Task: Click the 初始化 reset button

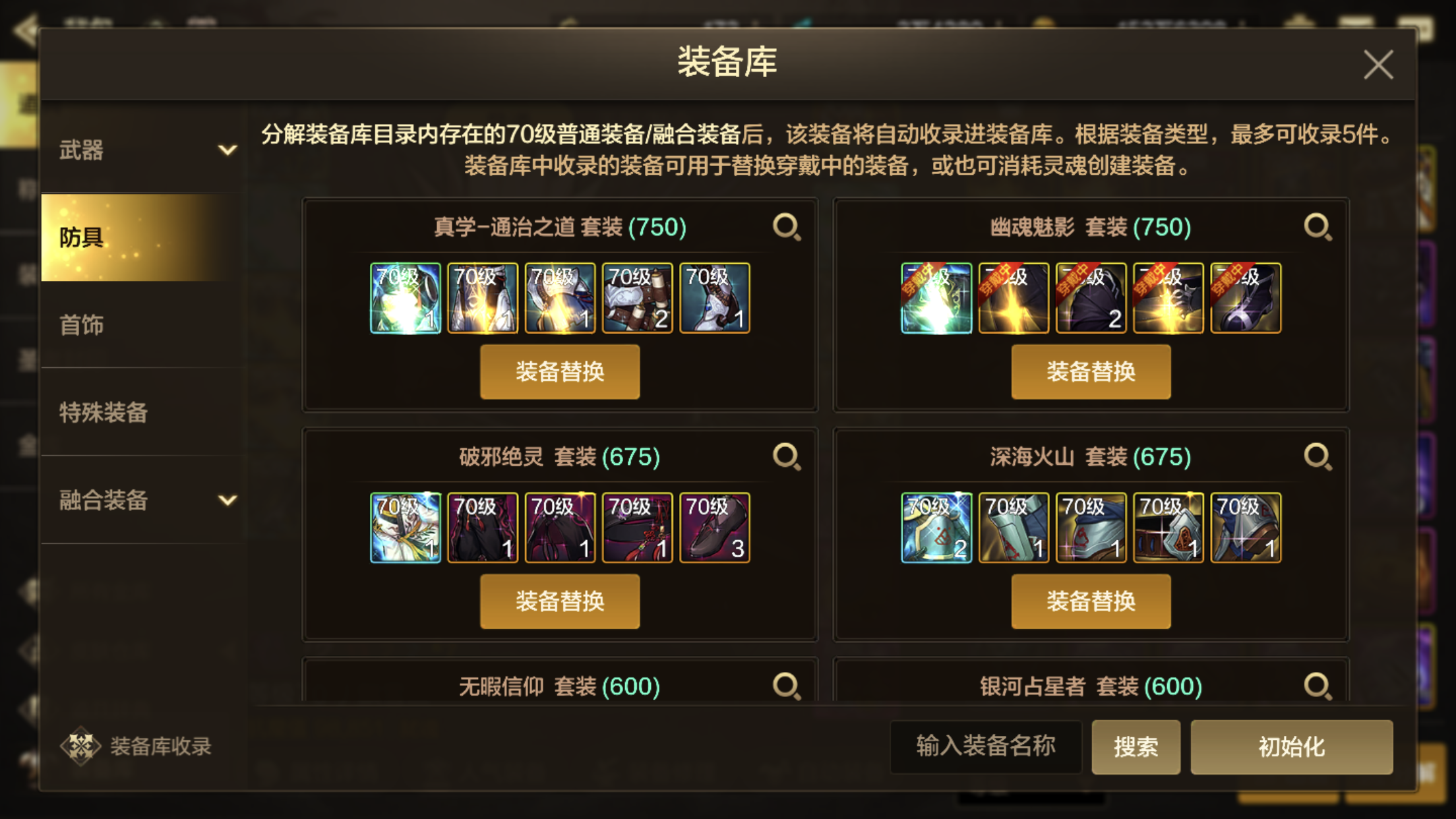Action: [x=1291, y=746]
